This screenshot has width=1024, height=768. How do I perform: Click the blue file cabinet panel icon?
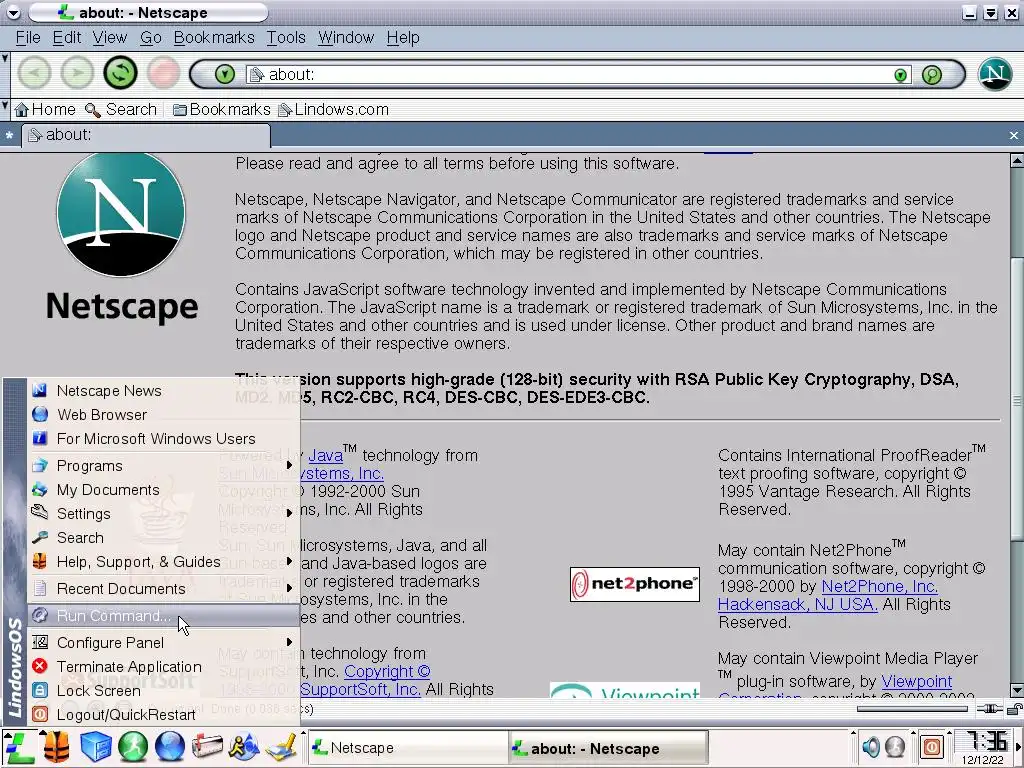tap(95, 747)
